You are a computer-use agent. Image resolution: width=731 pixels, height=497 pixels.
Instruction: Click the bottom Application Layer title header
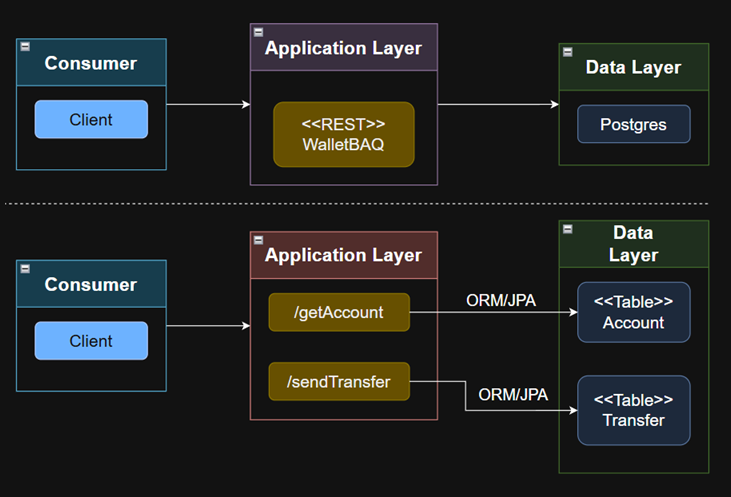[x=344, y=255]
